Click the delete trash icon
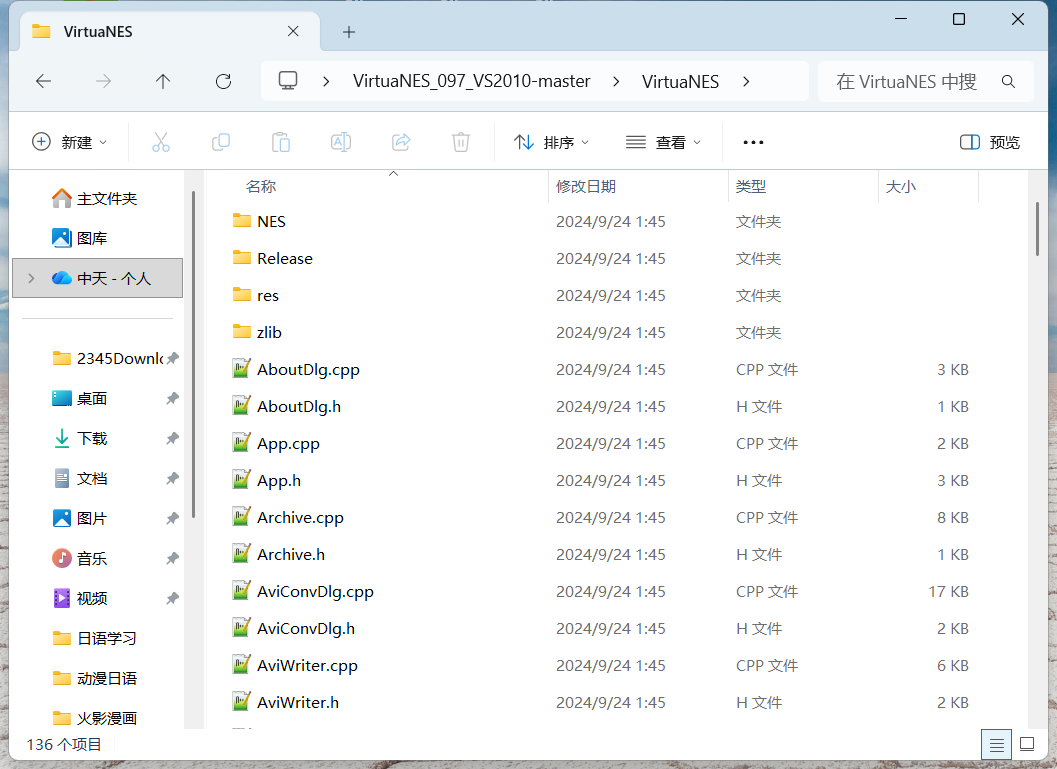Screen dimensions: 1057x769 coord(460,142)
